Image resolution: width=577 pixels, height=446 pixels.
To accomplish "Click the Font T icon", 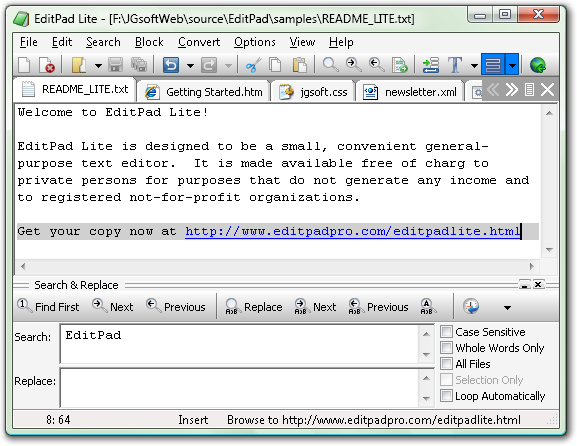I will [455, 65].
